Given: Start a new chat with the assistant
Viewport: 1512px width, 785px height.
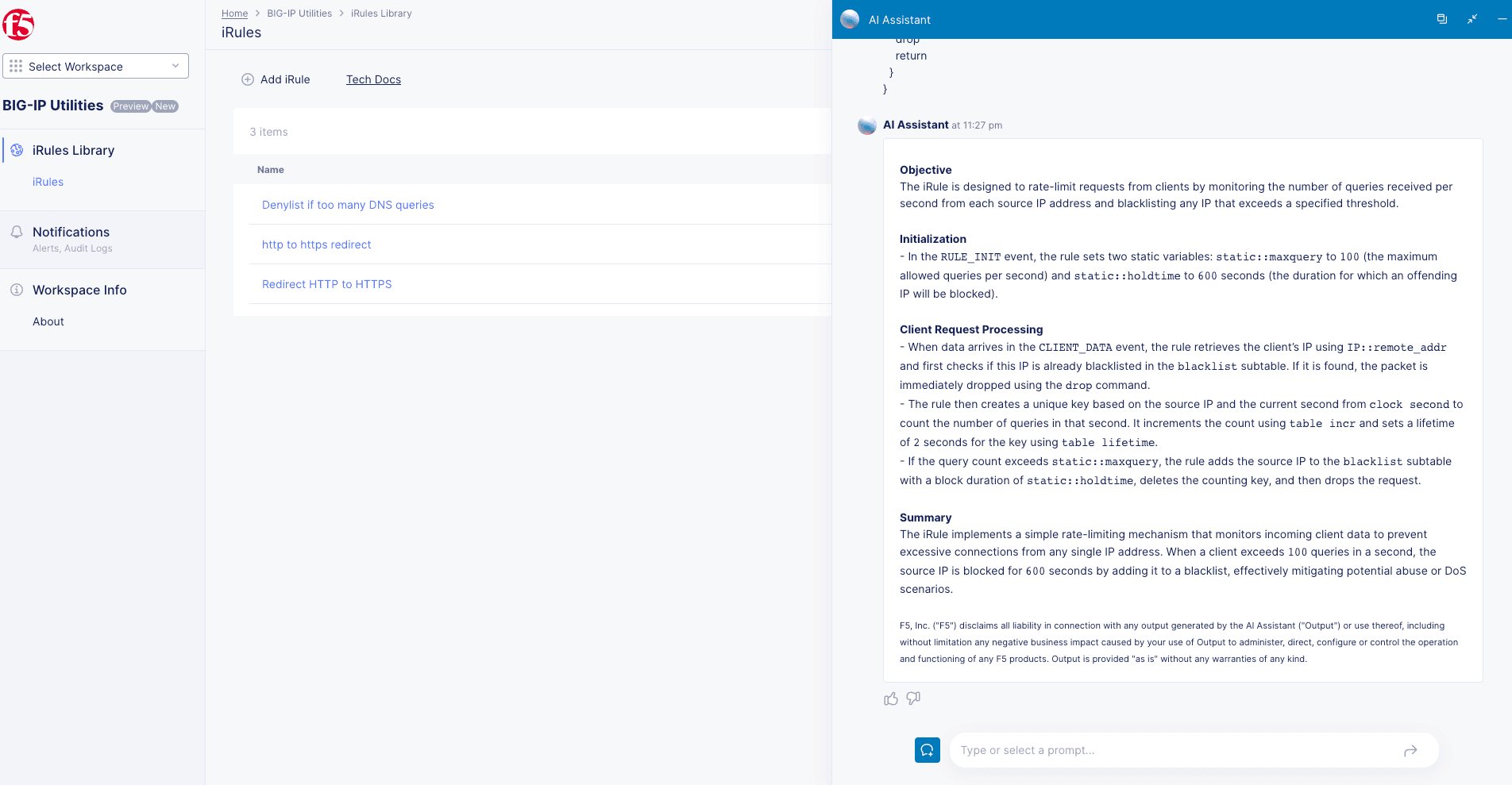Looking at the screenshot, I should point(927,750).
